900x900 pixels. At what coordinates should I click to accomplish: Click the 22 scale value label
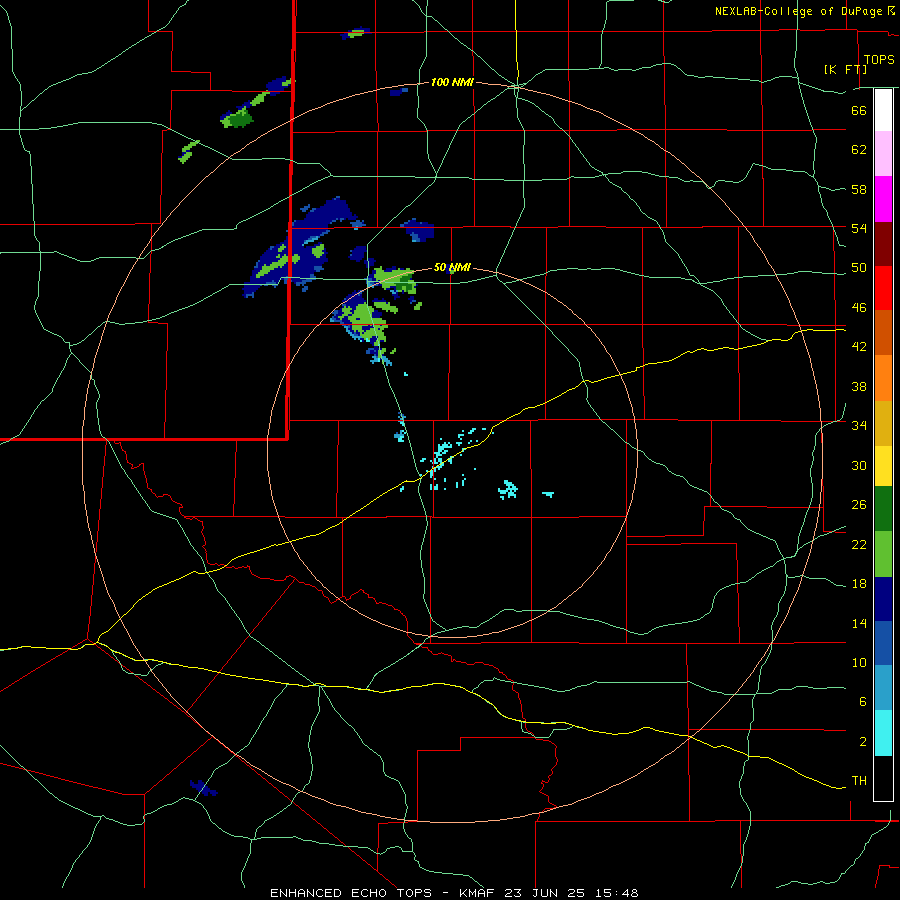pyautogui.click(x=859, y=544)
